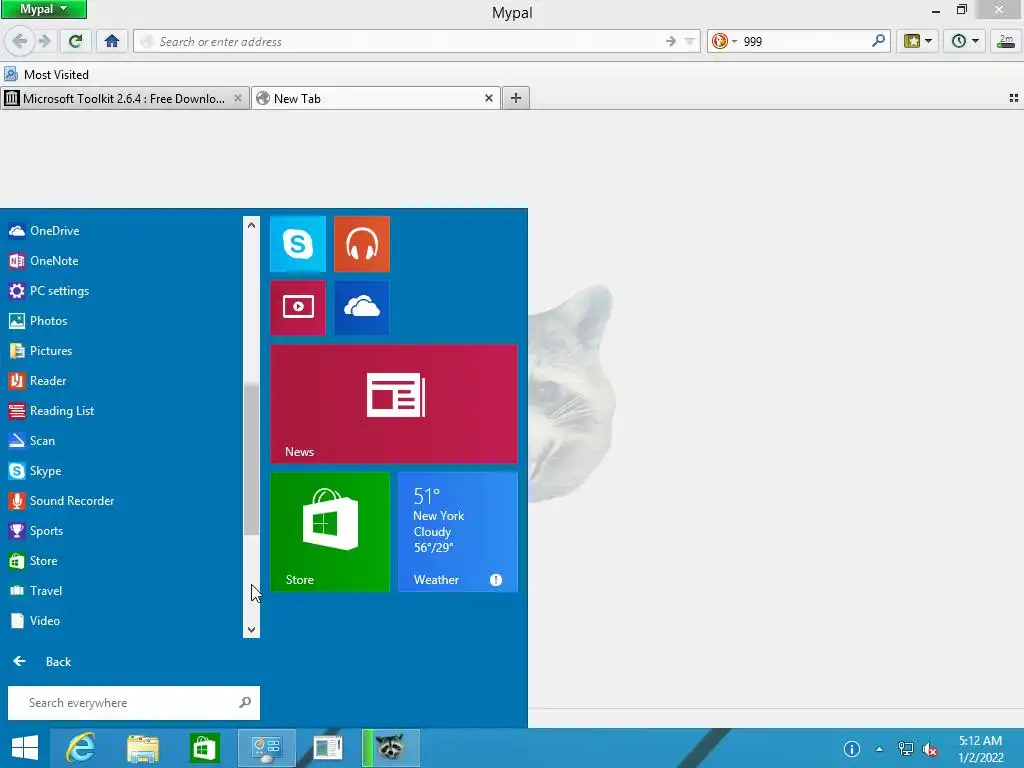Viewport: 1024px width, 768px height.
Task: Open the bookmarks star menu button
Action: [918, 41]
